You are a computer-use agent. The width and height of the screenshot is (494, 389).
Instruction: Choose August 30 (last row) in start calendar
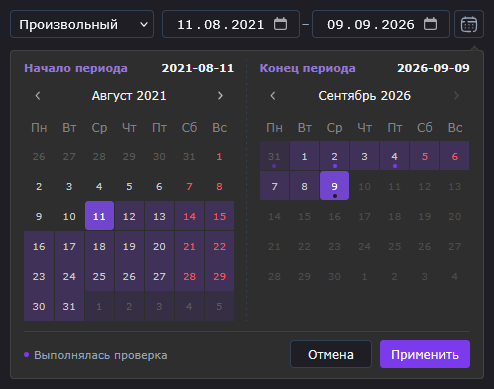(39, 306)
